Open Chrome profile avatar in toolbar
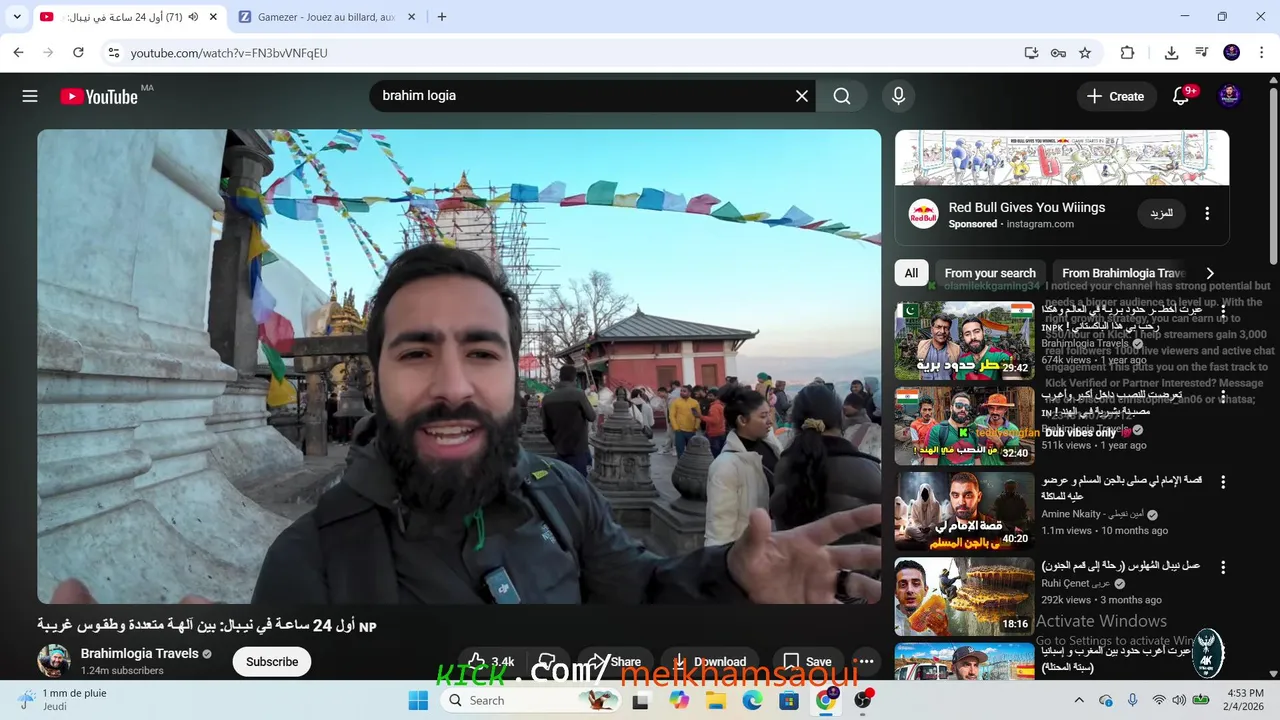Image resolution: width=1280 pixels, height=720 pixels. (x=1232, y=53)
